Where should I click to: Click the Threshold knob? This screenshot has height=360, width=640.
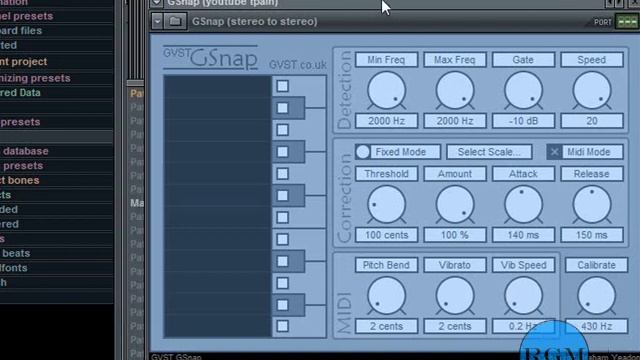[x=386, y=204]
